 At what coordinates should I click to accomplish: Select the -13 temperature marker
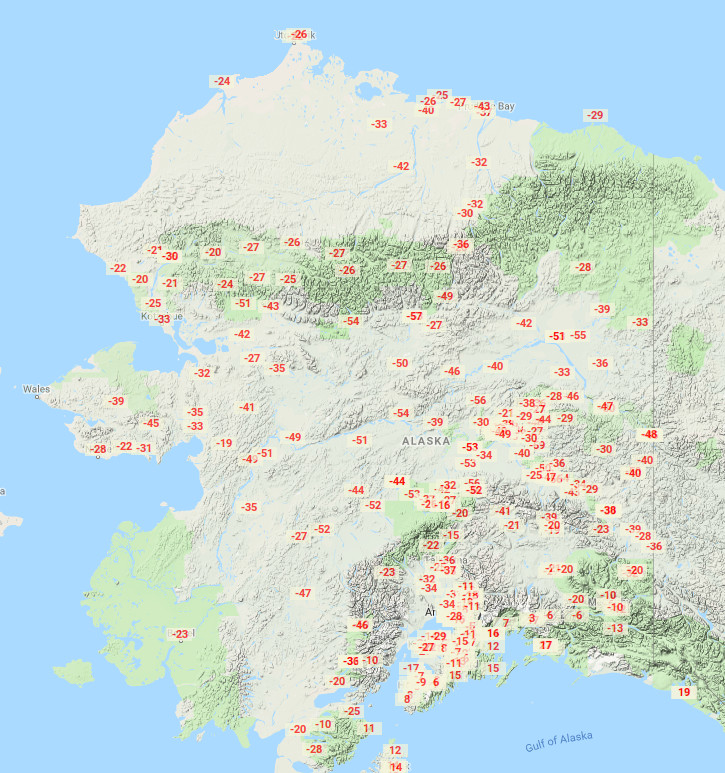pos(615,628)
